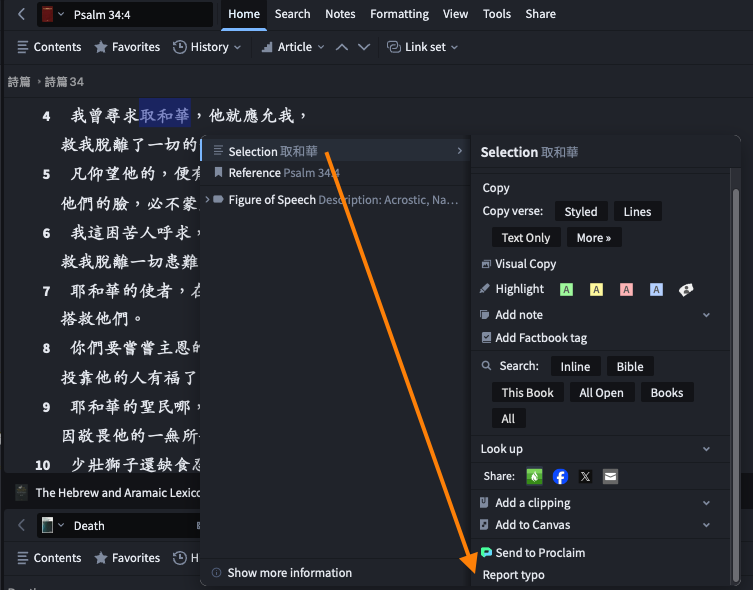Click the 詩篇 breadcrumb
The width and height of the screenshot is (753, 590).
pyautogui.click(x=19, y=82)
